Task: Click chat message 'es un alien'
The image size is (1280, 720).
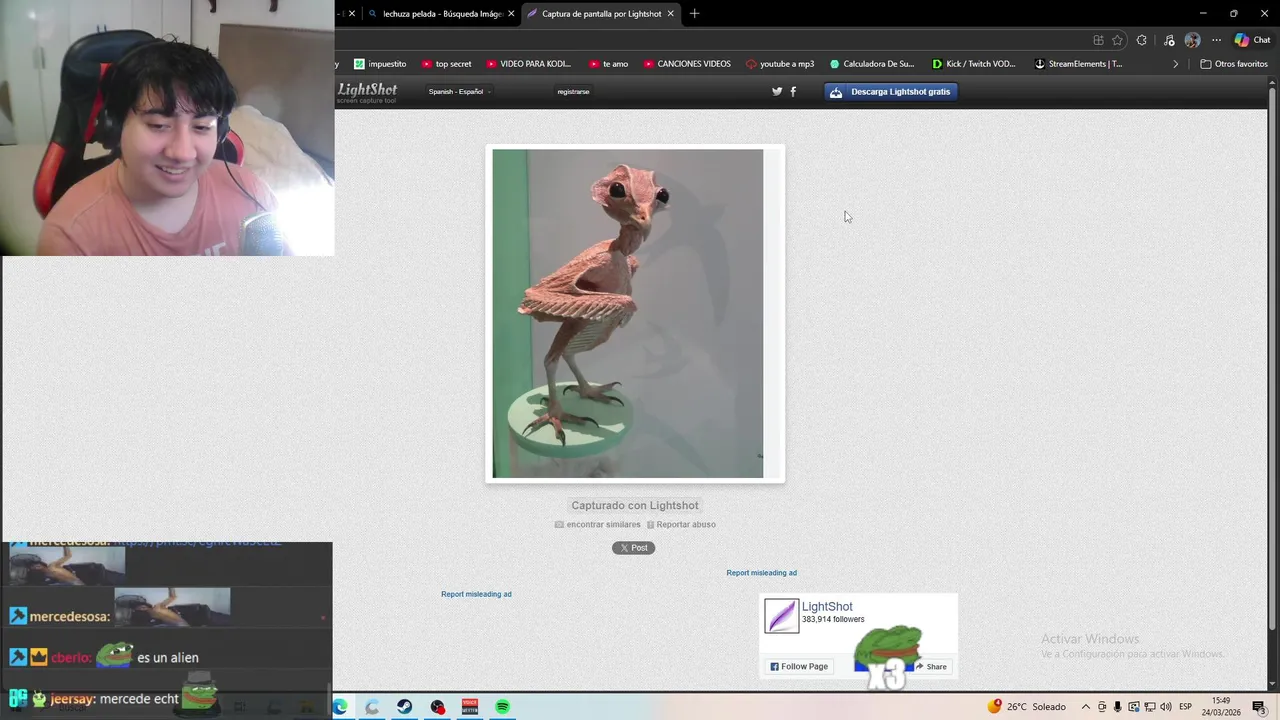Action: (x=168, y=658)
